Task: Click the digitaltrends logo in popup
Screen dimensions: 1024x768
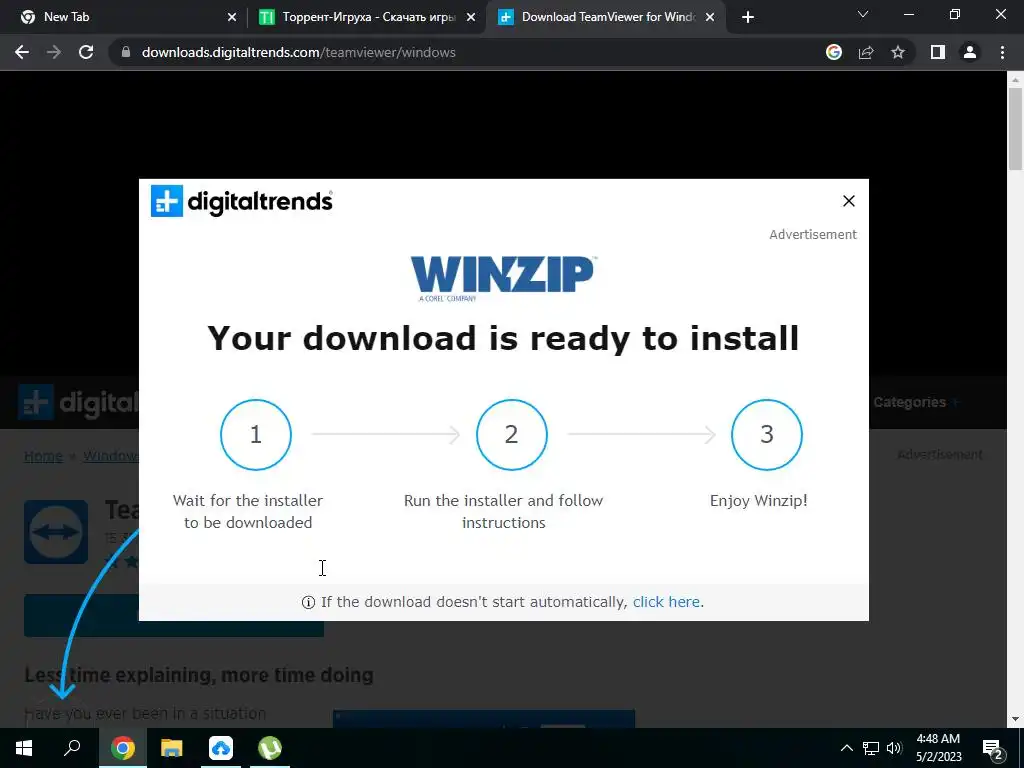Action: click(x=242, y=201)
